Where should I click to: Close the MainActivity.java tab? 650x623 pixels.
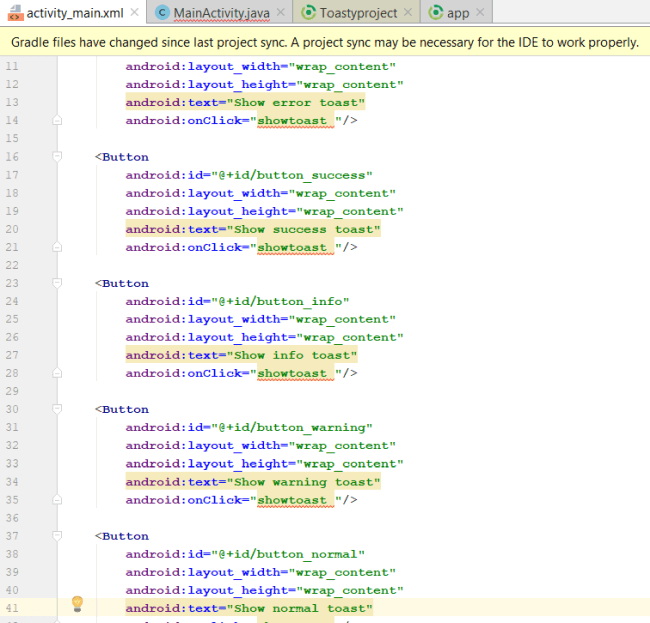click(x=280, y=13)
